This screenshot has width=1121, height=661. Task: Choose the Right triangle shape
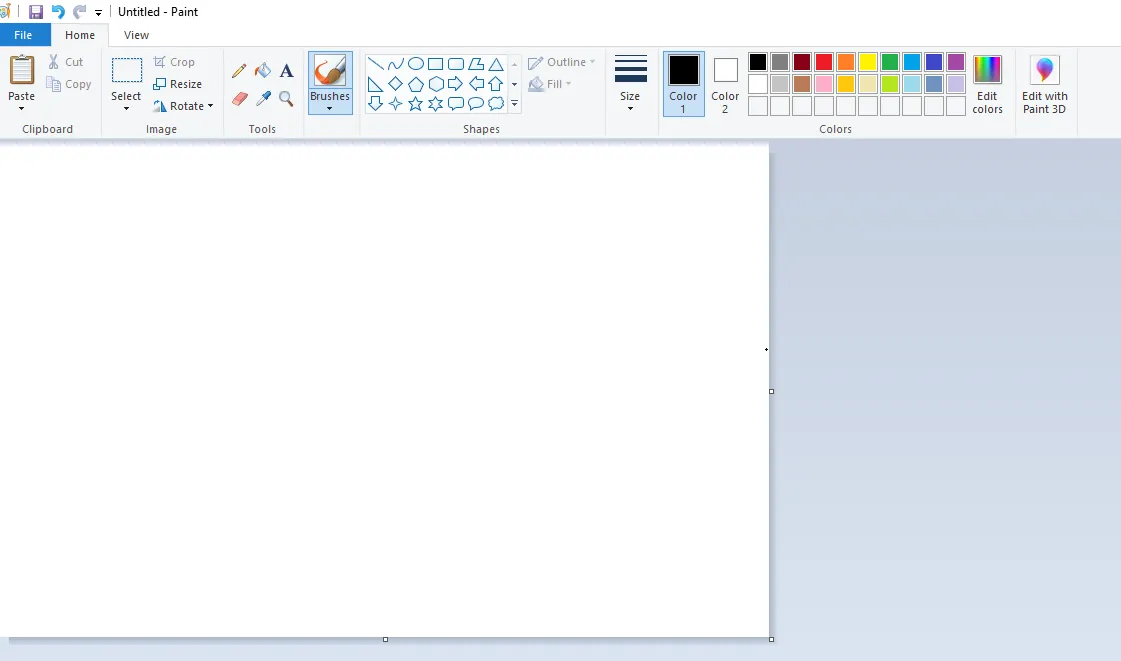pyautogui.click(x=375, y=84)
